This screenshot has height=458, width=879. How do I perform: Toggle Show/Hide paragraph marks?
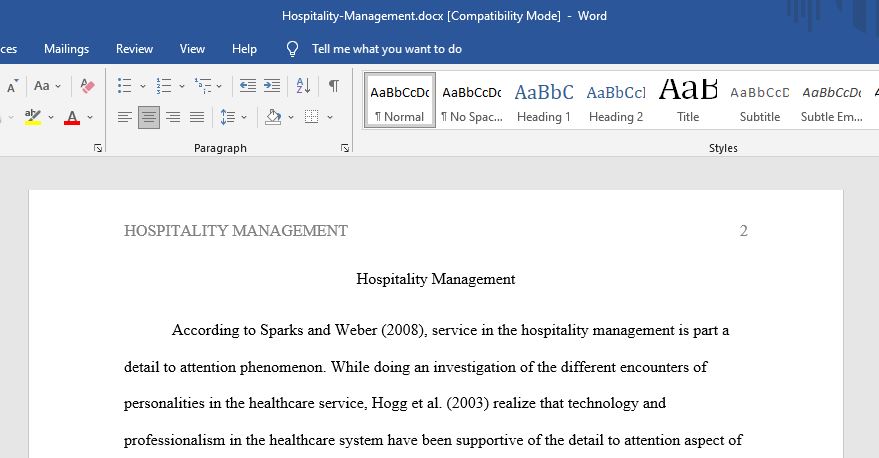[x=334, y=86]
